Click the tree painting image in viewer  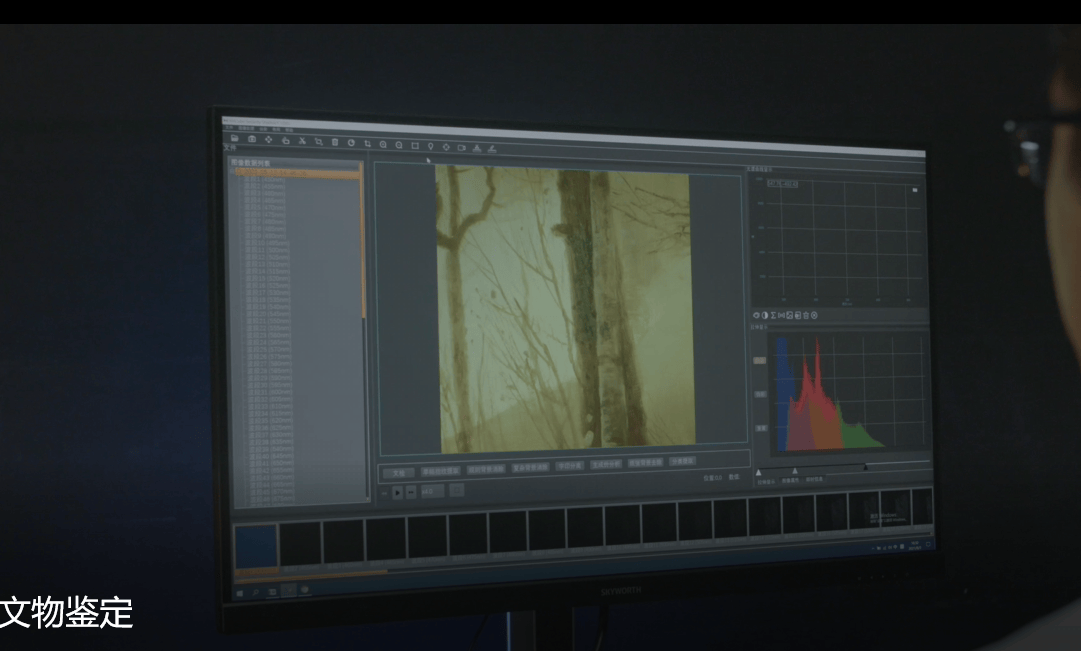pos(565,309)
